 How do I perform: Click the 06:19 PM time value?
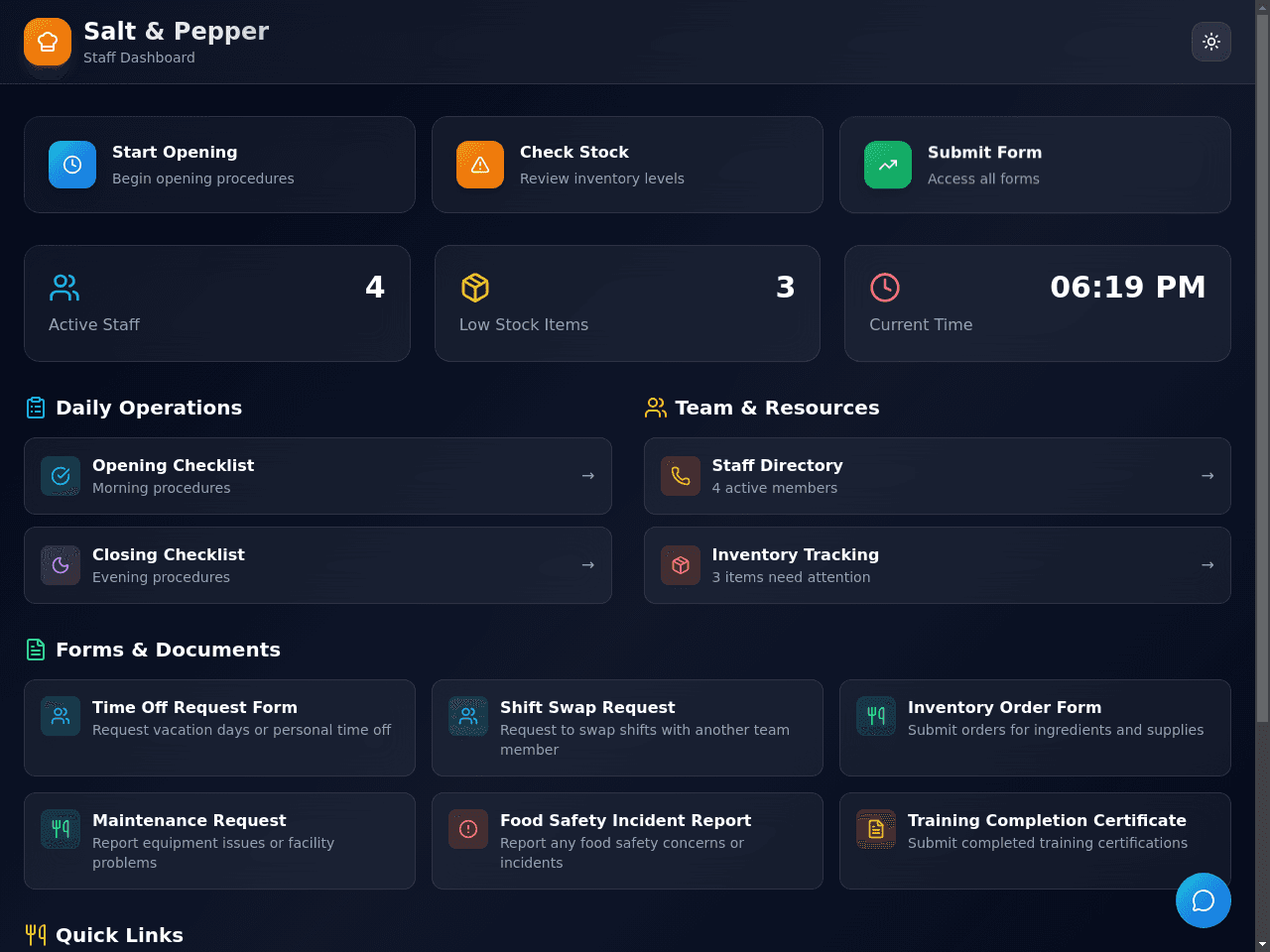[1128, 288]
